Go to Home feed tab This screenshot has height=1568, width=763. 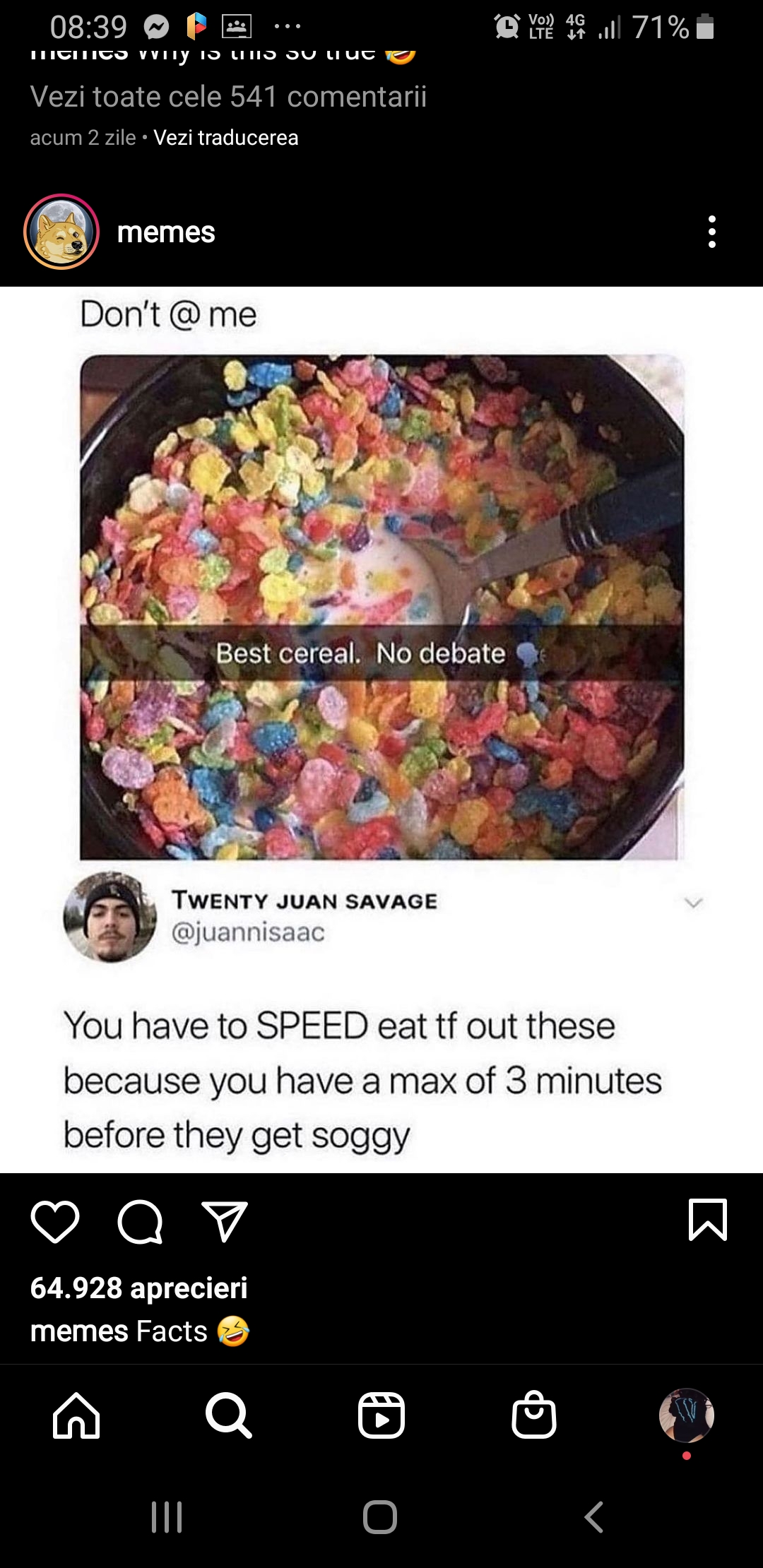click(76, 1415)
